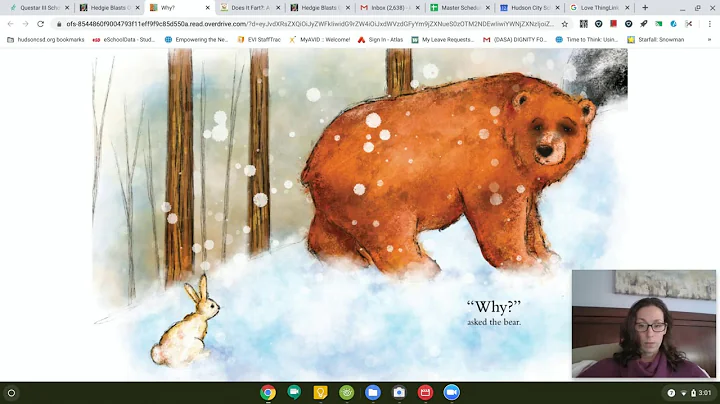
Task: Open the Starfall: Snowman bookmark
Action: click(656, 39)
